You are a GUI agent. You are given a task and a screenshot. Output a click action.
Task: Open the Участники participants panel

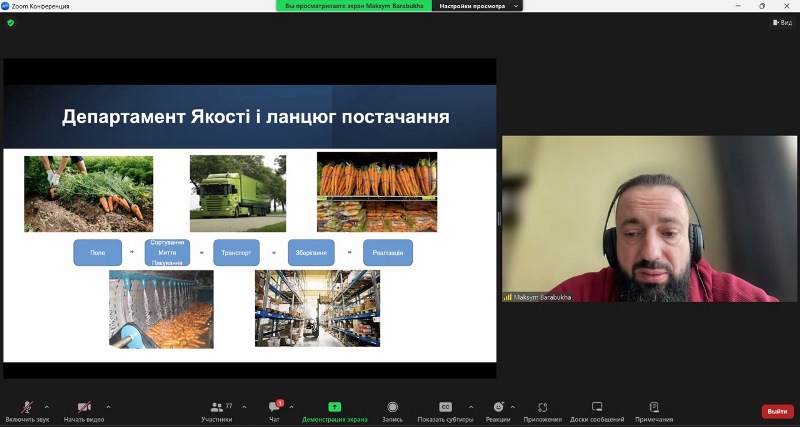tap(216, 408)
